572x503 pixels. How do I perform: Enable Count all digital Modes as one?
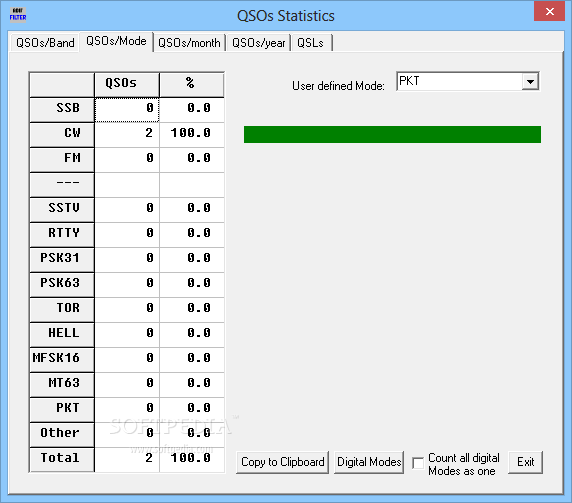(x=418, y=463)
